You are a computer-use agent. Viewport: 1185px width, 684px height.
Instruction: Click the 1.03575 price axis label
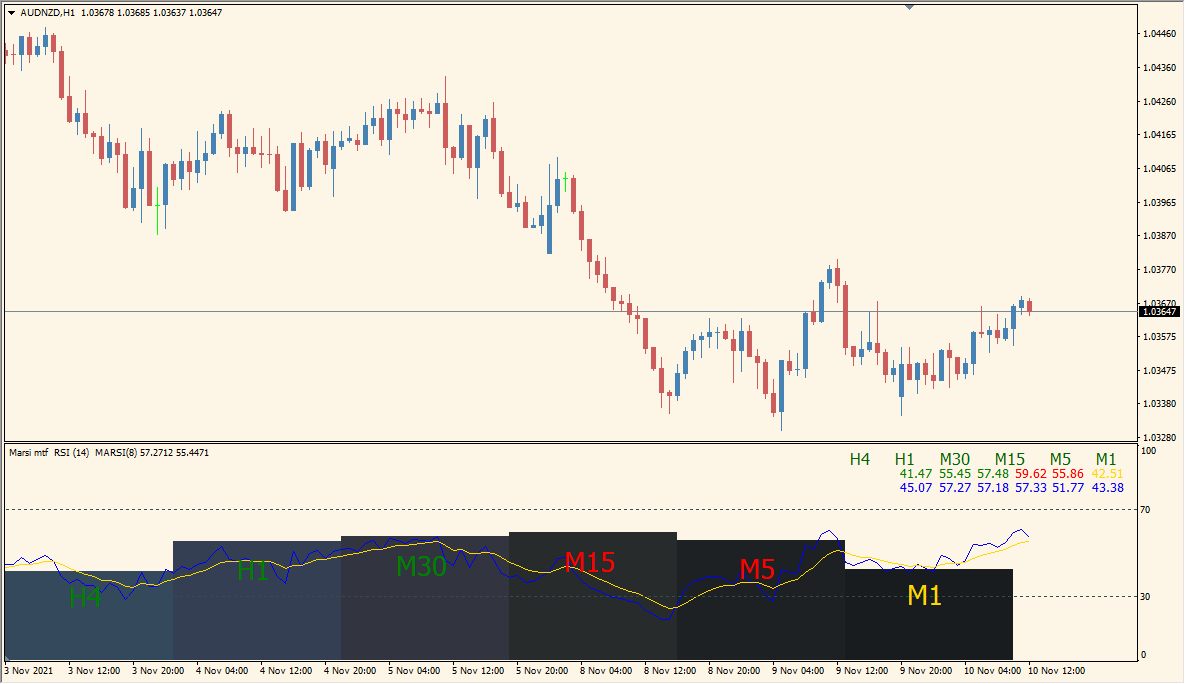pyautogui.click(x=1159, y=336)
